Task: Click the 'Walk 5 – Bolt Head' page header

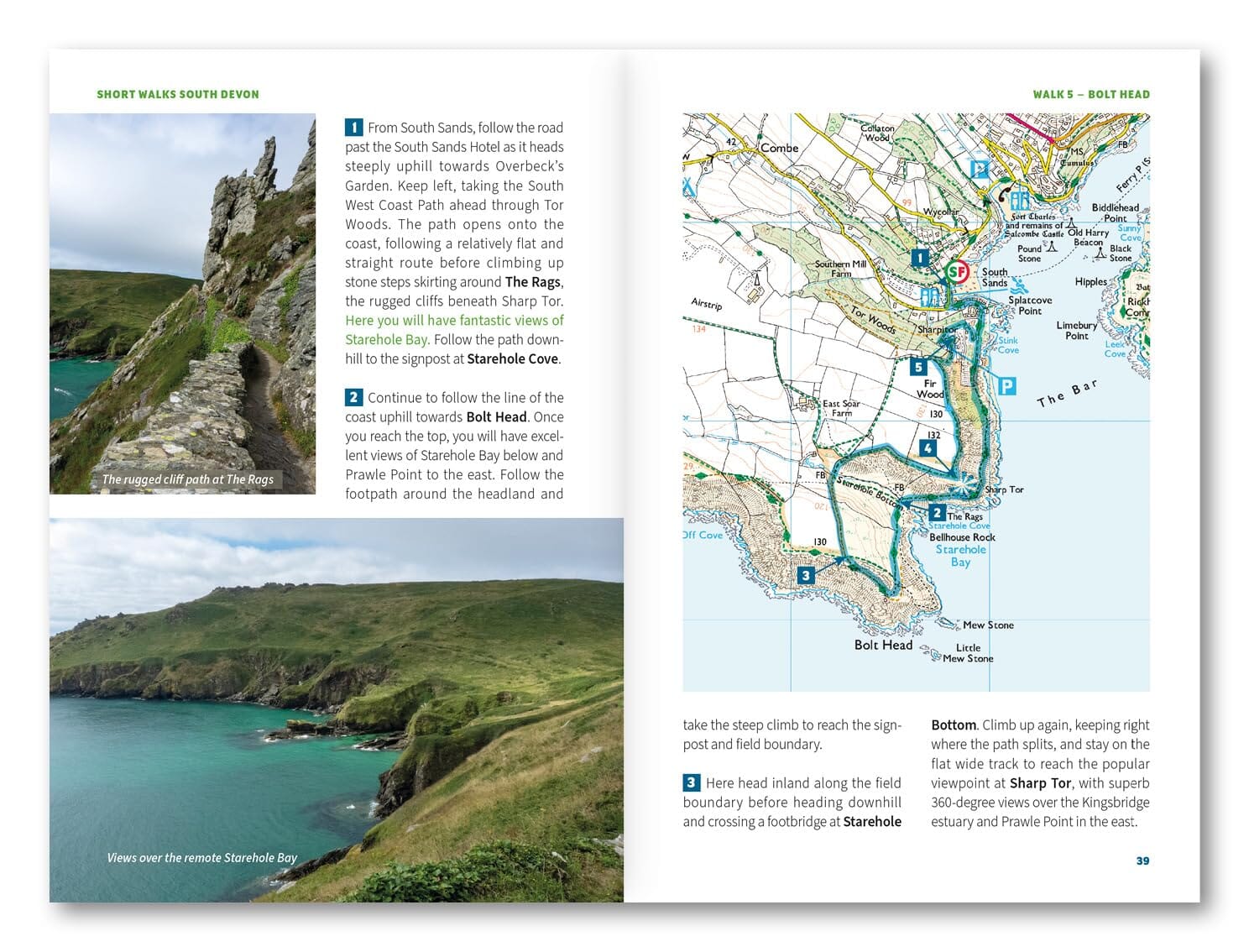Action: point(1090,95)
